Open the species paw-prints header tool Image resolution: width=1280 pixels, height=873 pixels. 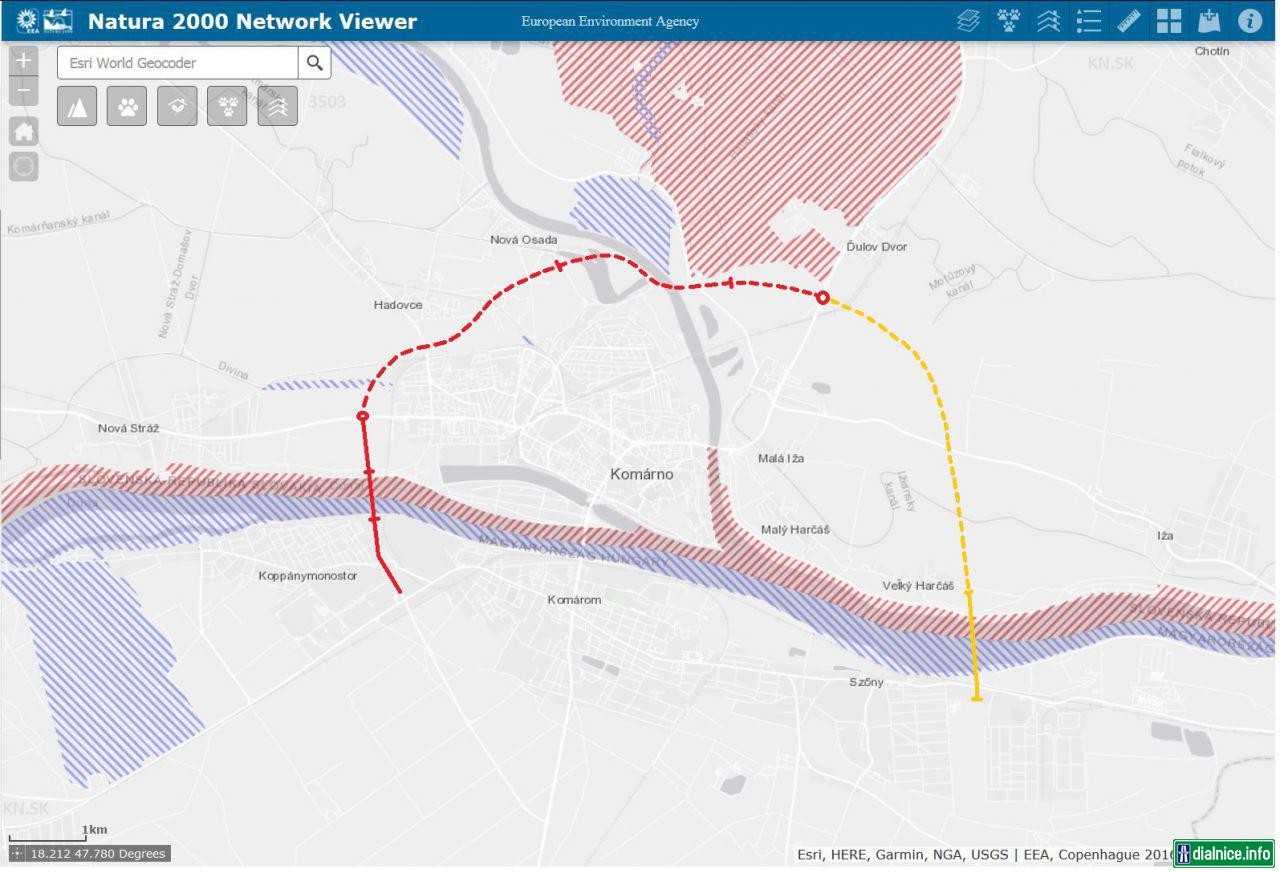[1008, 20]
